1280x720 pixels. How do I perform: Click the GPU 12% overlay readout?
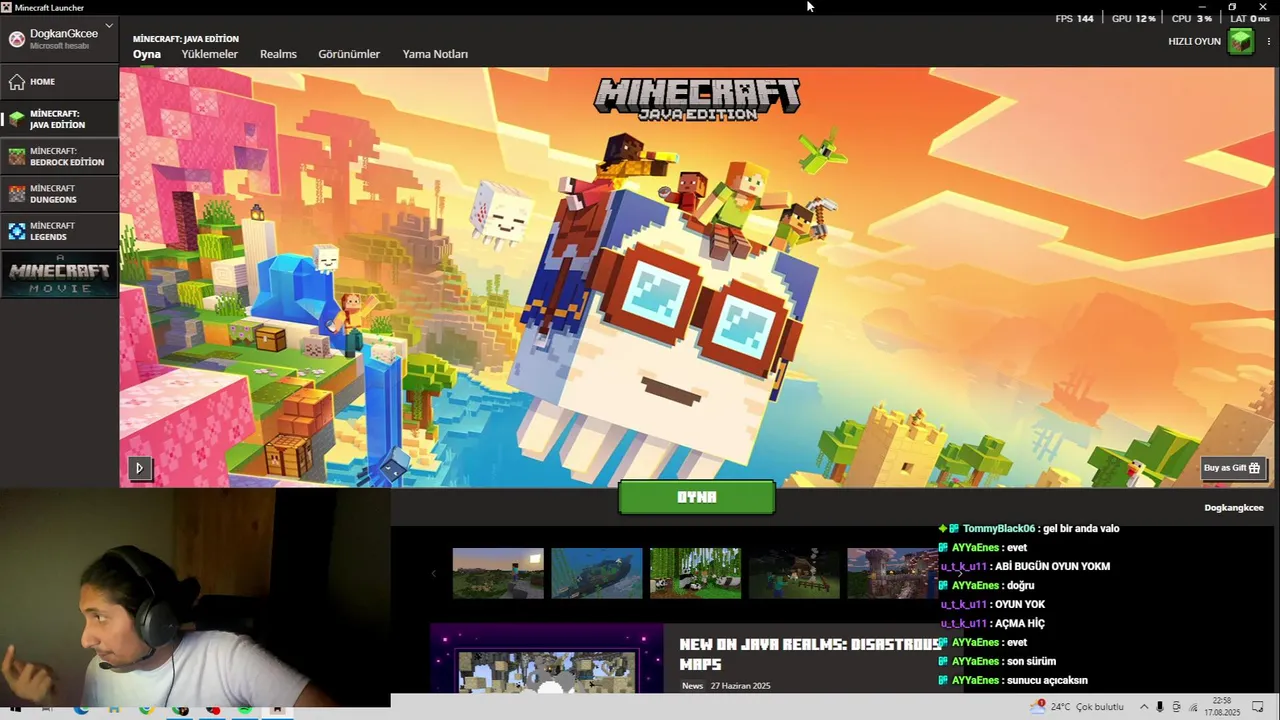[x=1134, y=18]
